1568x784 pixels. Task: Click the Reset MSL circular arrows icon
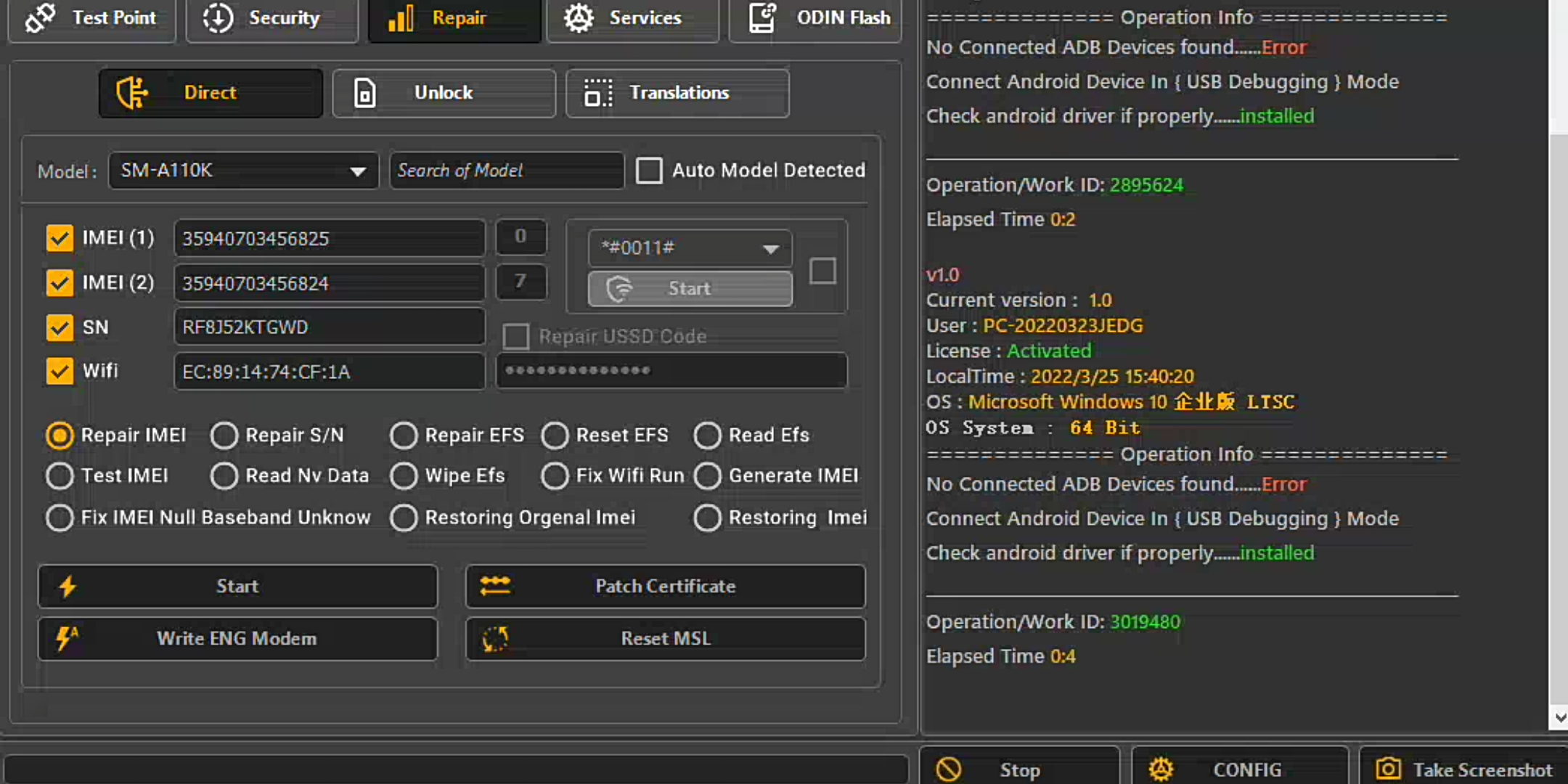pyautogui.click(x=495, y=639)
